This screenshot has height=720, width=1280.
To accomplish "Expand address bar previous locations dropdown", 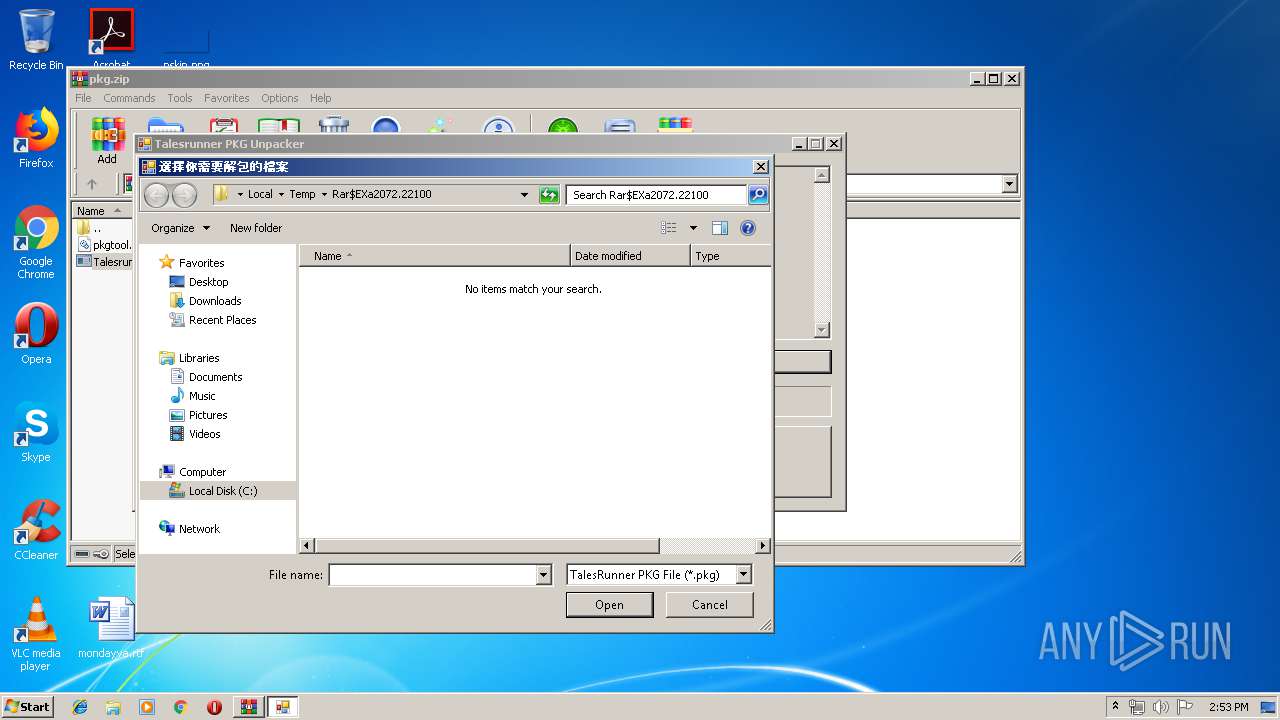I will click(524, 195).
